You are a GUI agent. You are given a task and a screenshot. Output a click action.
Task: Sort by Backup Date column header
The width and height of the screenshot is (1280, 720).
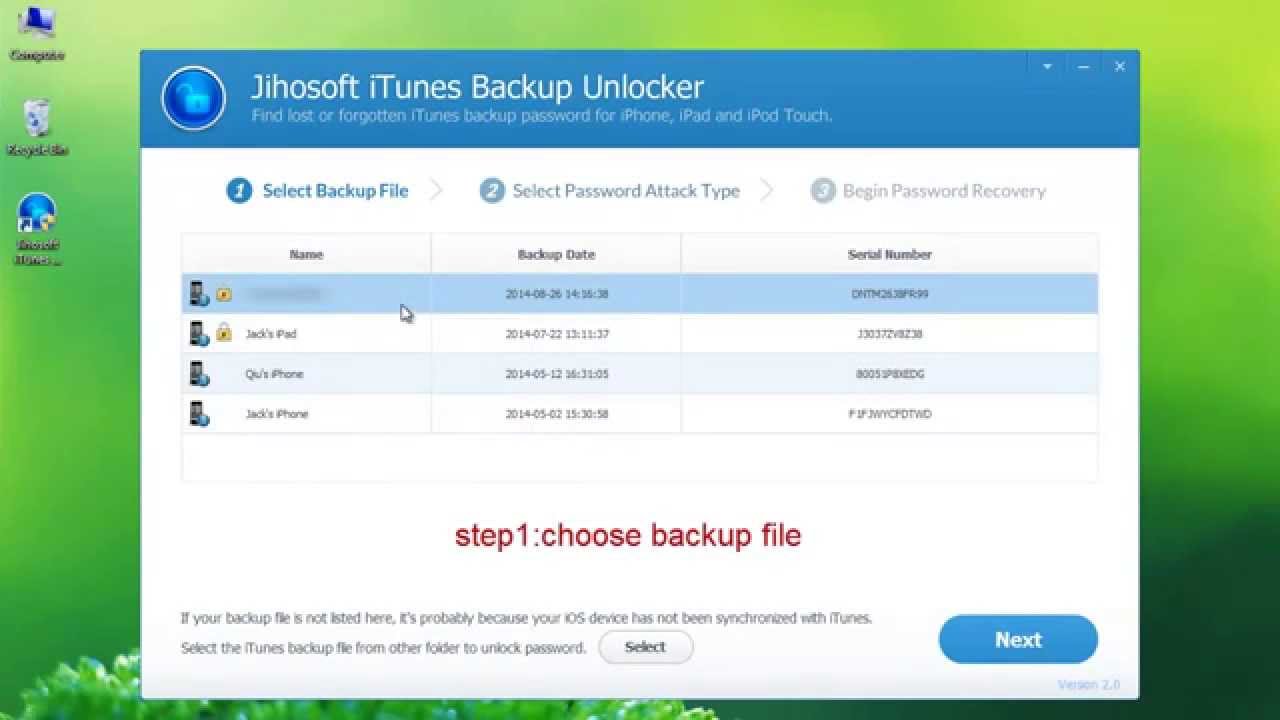pos(556,254)
